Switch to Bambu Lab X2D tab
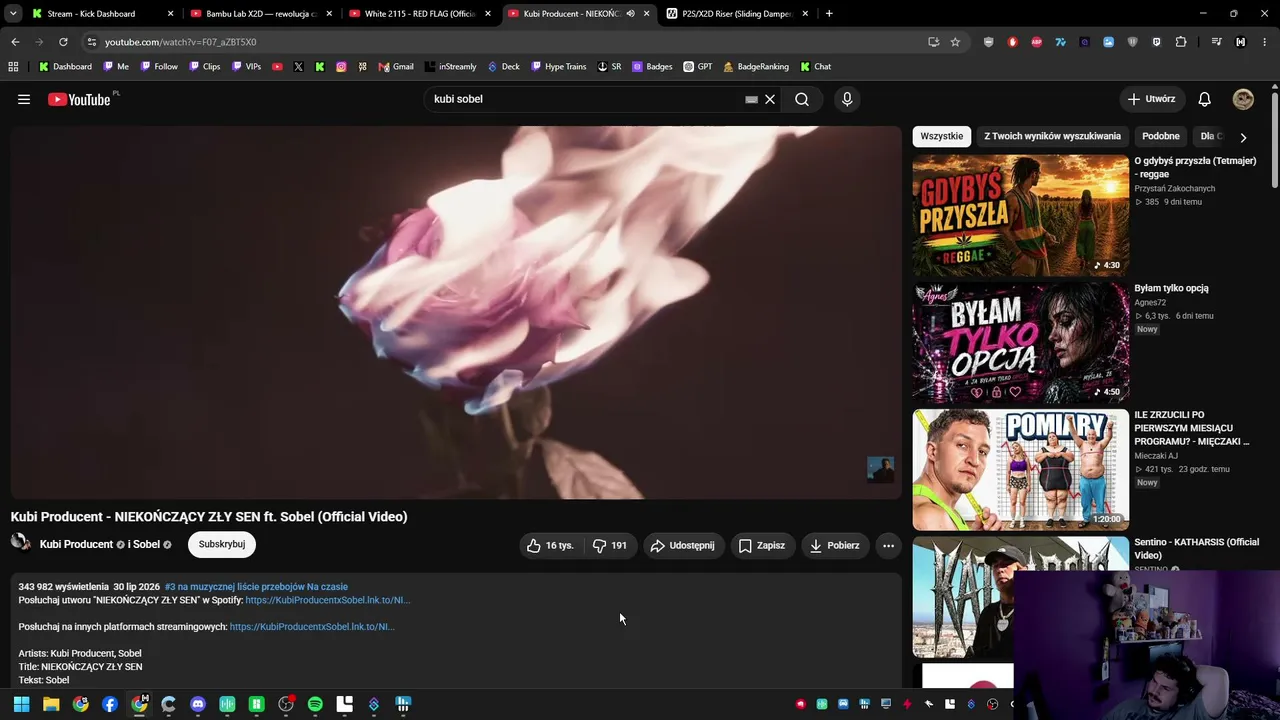This screenshot has width=1280, height=720. pos(260,14)
